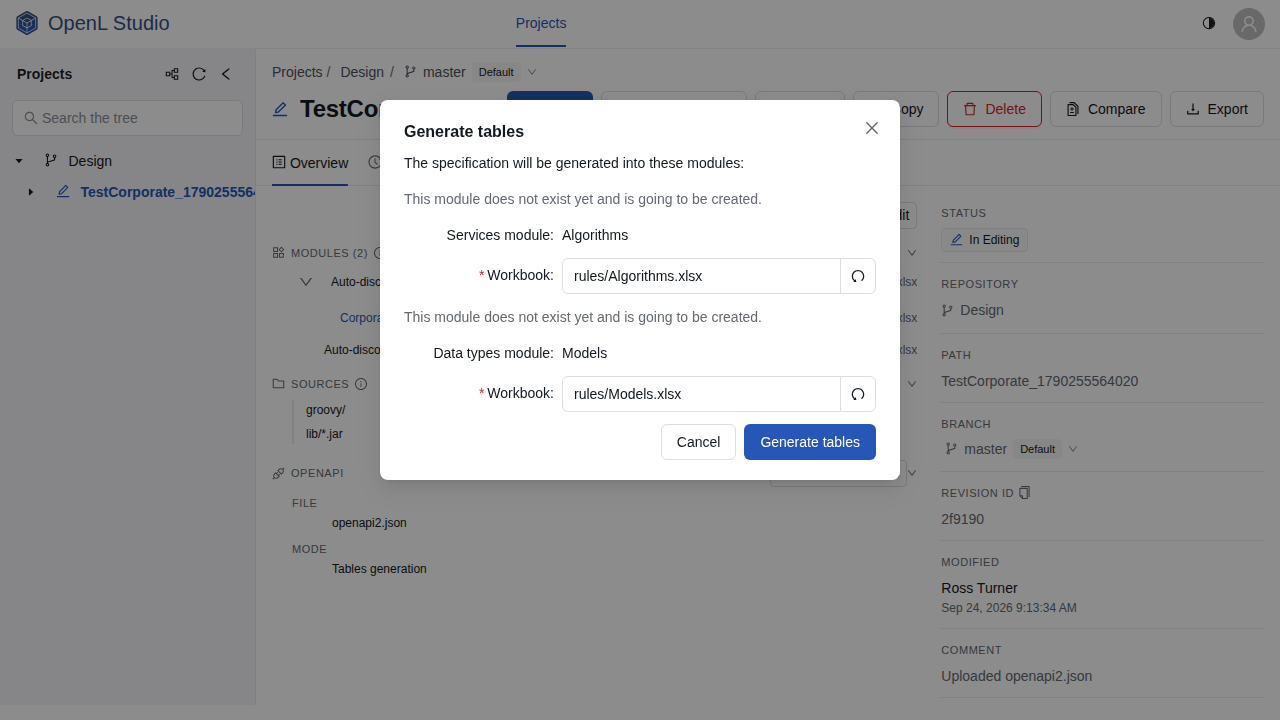Click the openapi2.json file name
Screen dimensions: 1280x720
(x=369, y=523)
